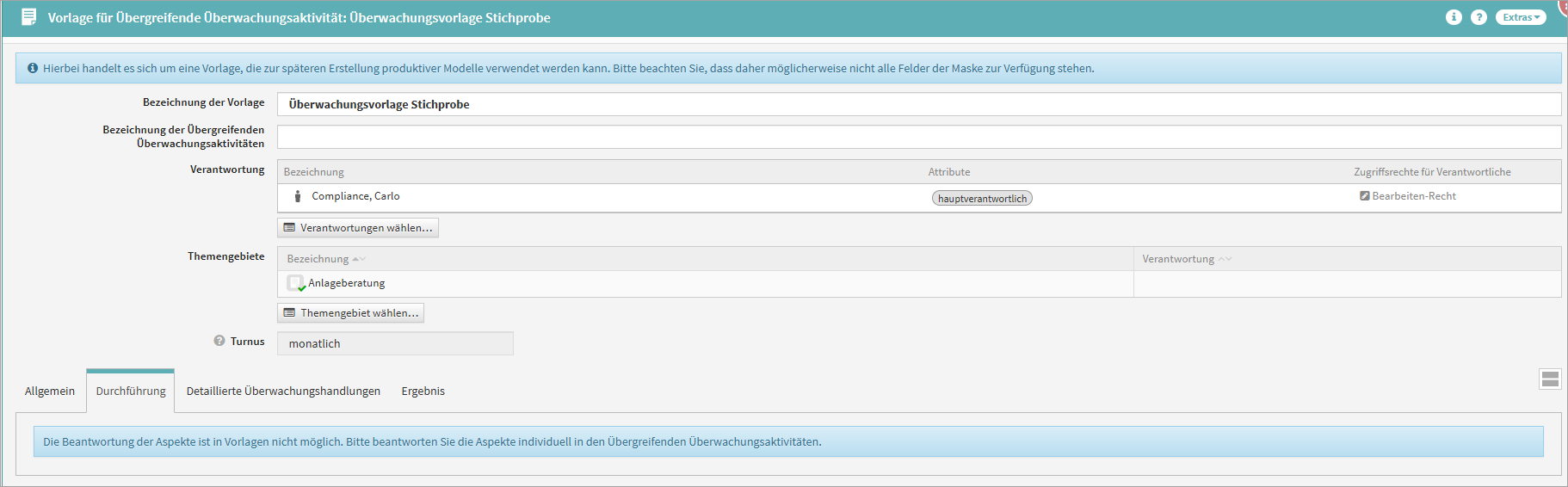Click the Verantwortungen wählen button

click(358, 228)
